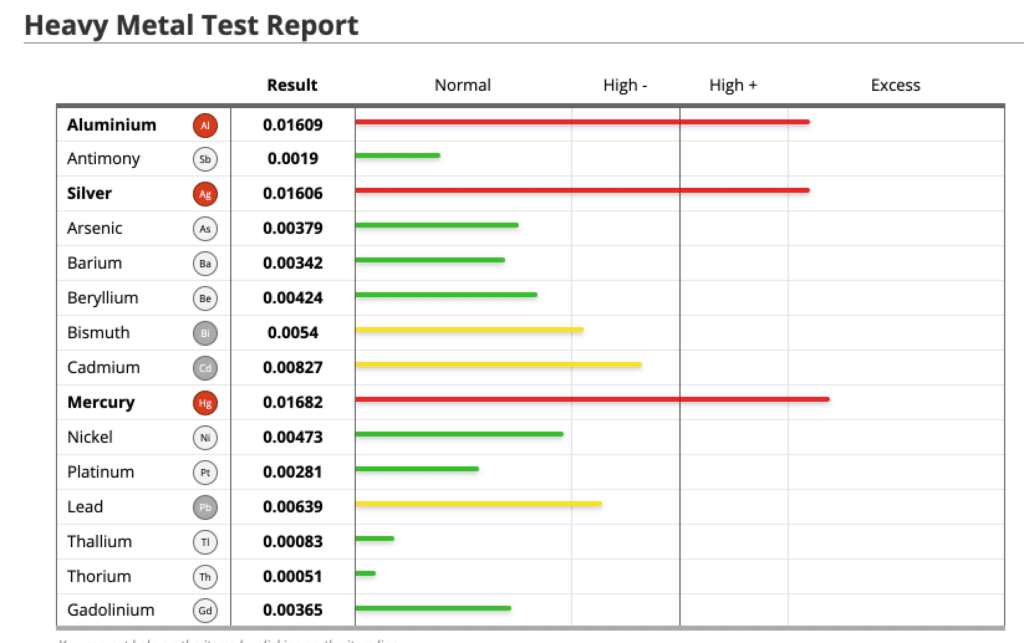Click the Bismuth Bi element badge
The image size is (1024, 643).
tap(205, 333)
